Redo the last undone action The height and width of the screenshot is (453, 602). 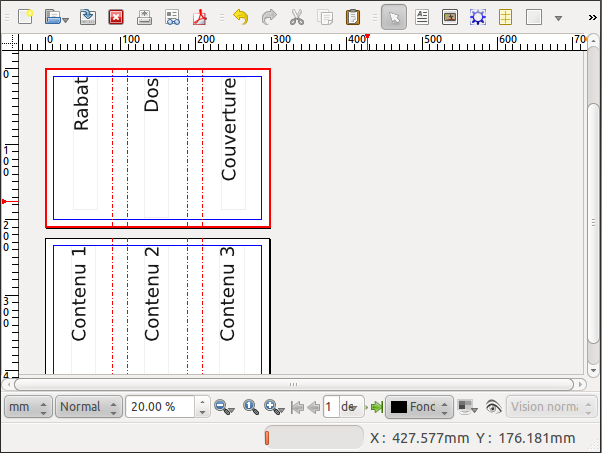pyautogui.click(x=269, y=17)
